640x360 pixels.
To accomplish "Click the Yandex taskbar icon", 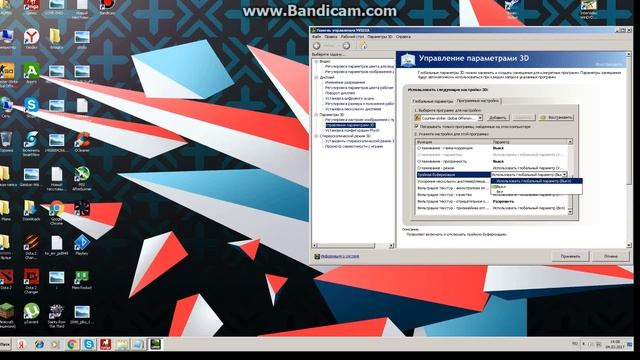I will click(22, 344).
